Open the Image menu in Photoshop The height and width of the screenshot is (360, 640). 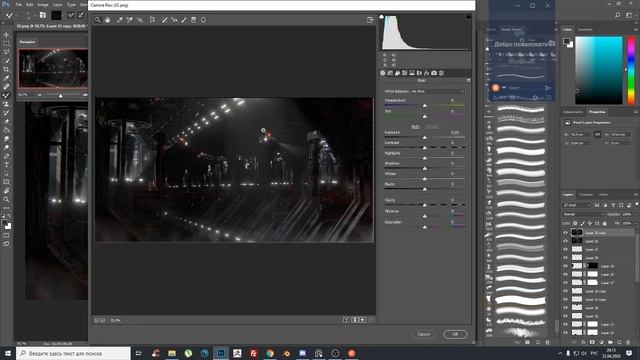tap(43, 4)
